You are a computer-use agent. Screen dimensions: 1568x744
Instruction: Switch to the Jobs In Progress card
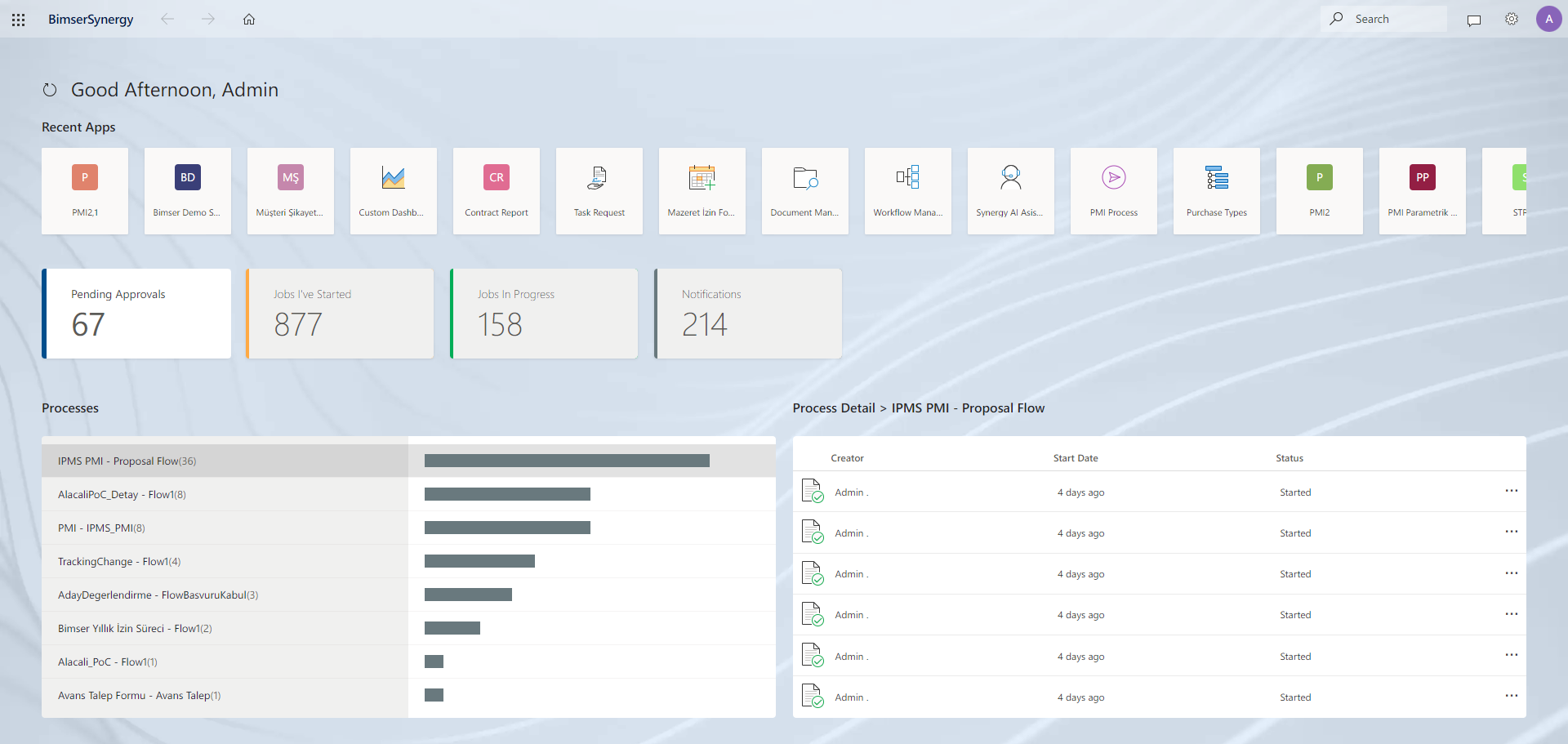pos(544,314)
